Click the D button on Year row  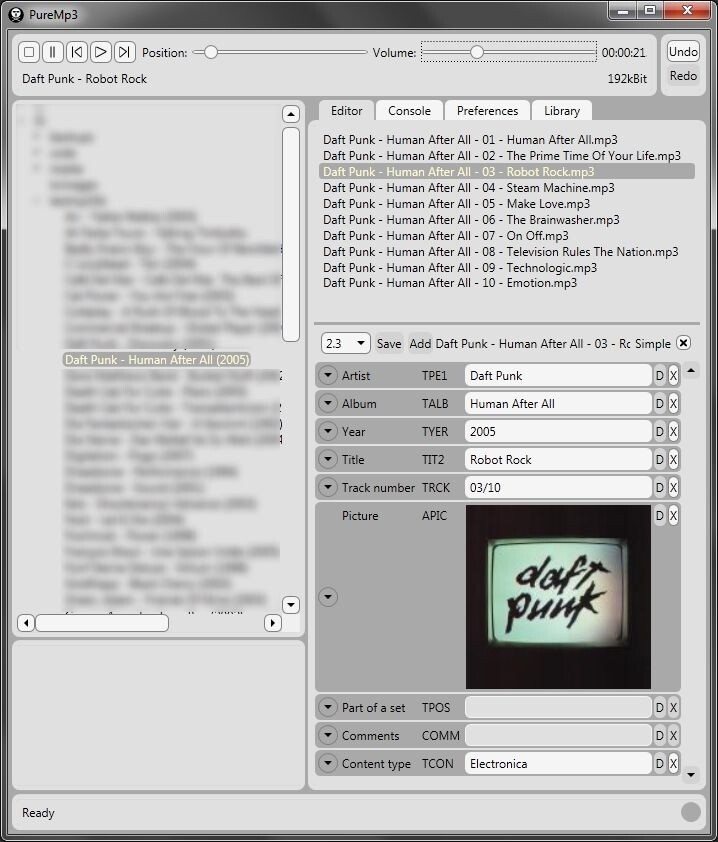click(659, 431)
